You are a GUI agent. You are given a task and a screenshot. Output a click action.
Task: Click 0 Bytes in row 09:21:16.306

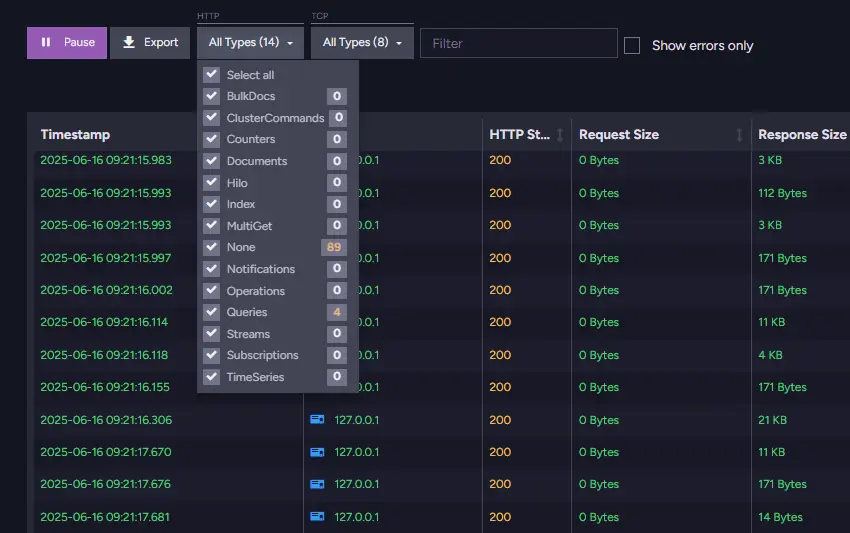598,420
